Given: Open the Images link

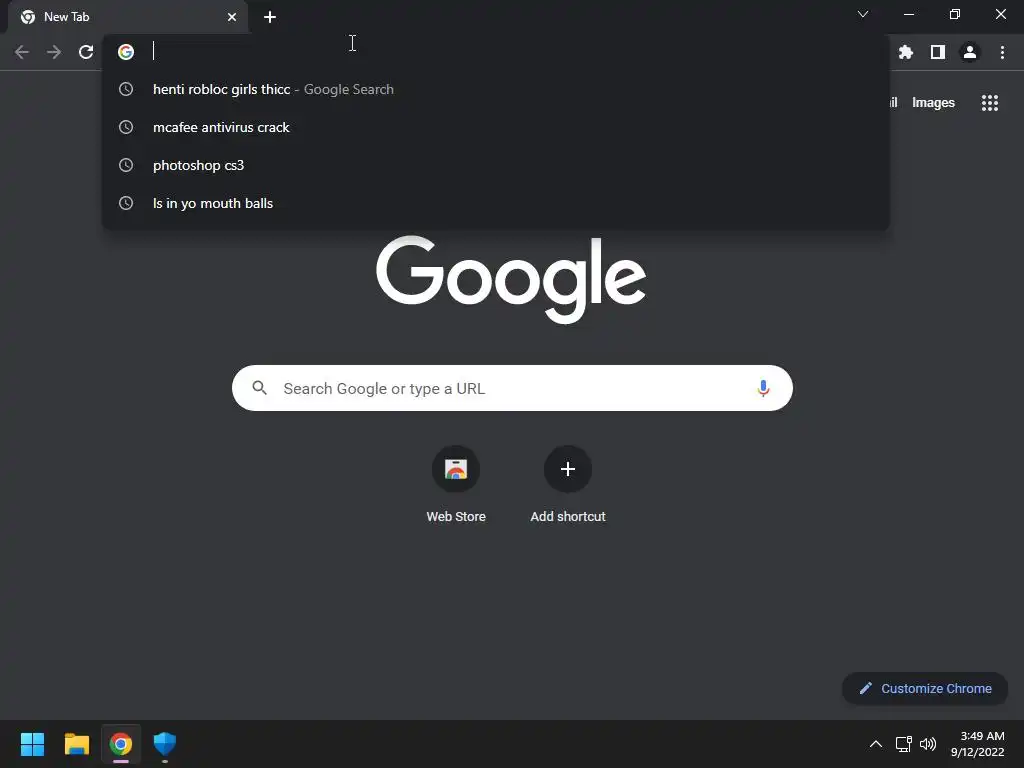Looking at the screenshot, I should 933,103.
